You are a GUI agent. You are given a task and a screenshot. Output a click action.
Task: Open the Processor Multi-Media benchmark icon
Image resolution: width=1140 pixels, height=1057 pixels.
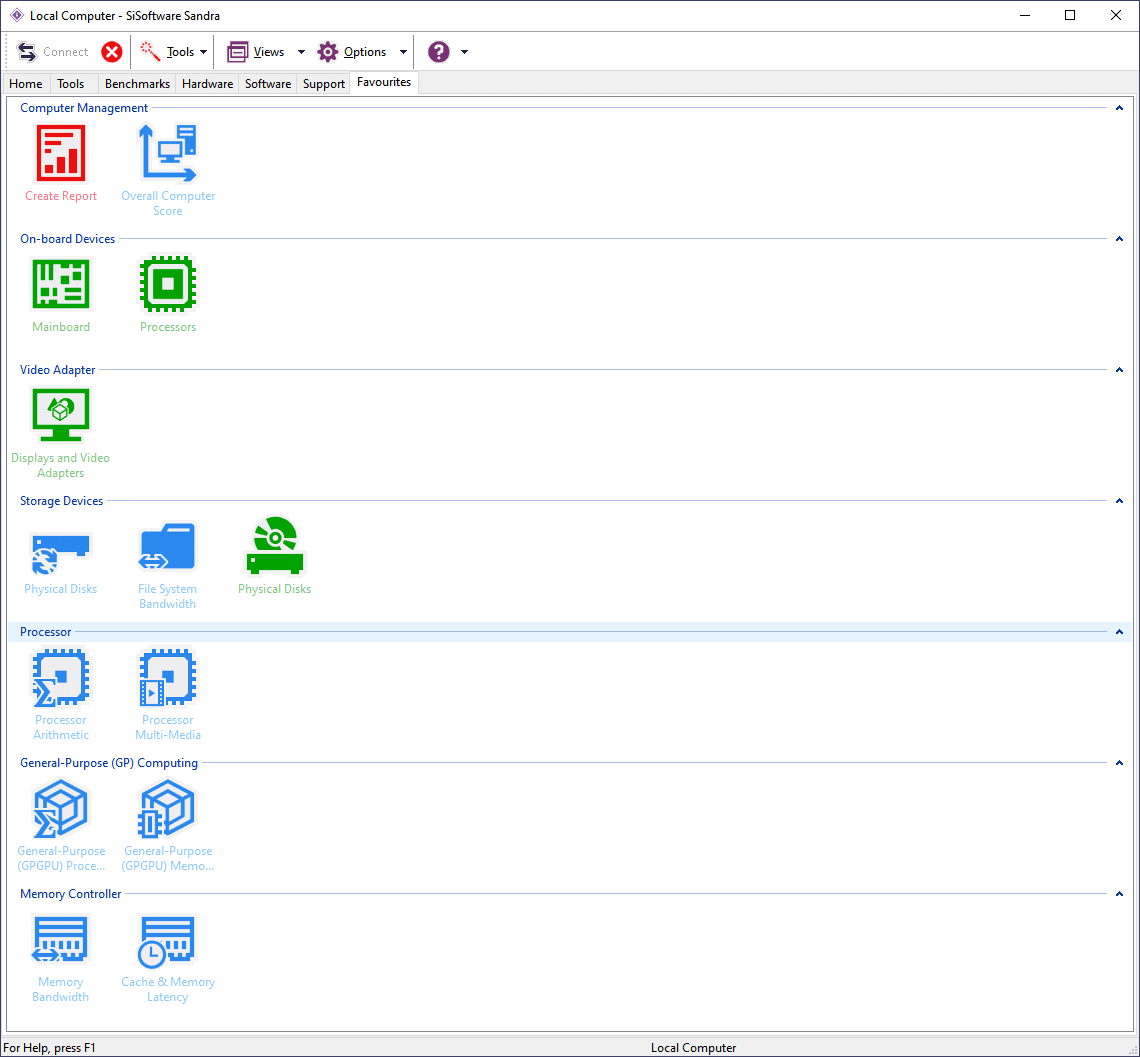[168, 678]
